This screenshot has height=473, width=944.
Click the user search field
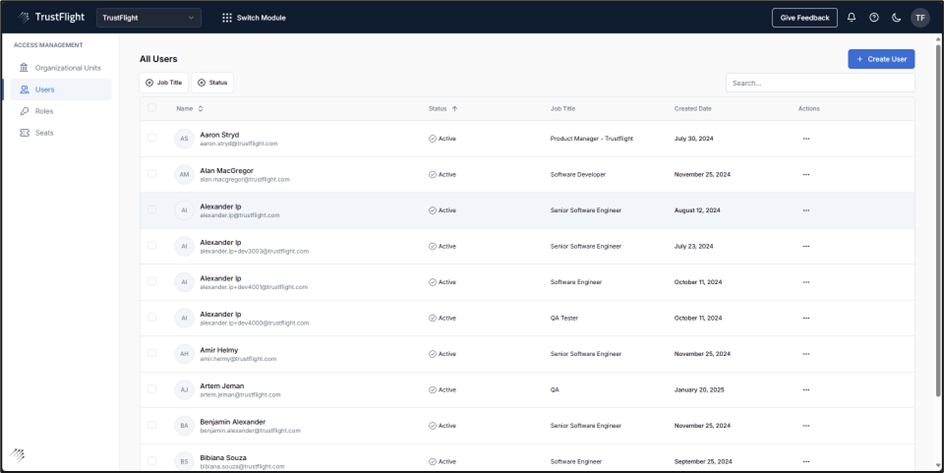(x=819, y=83)
